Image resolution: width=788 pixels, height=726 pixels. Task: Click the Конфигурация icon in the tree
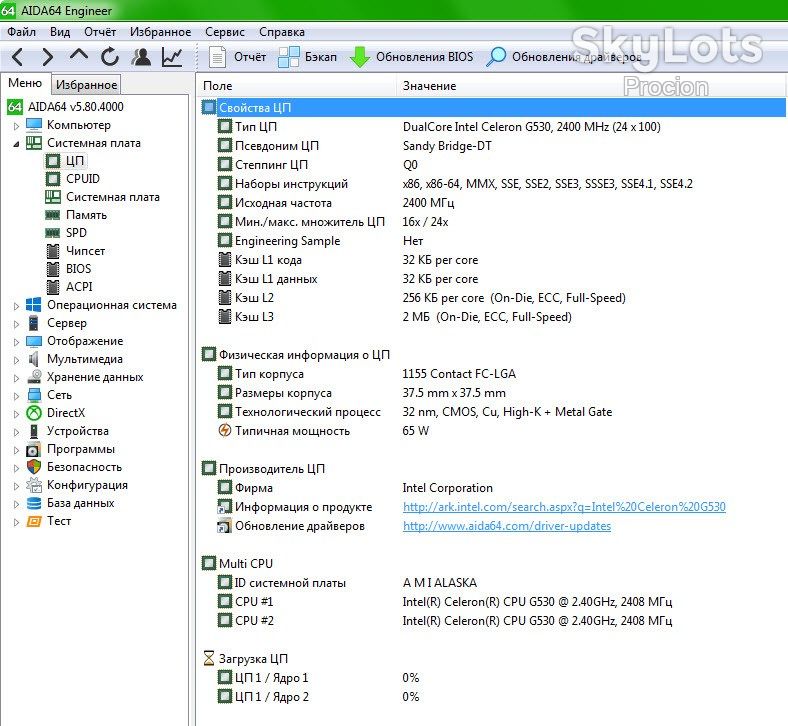(34, 485)
